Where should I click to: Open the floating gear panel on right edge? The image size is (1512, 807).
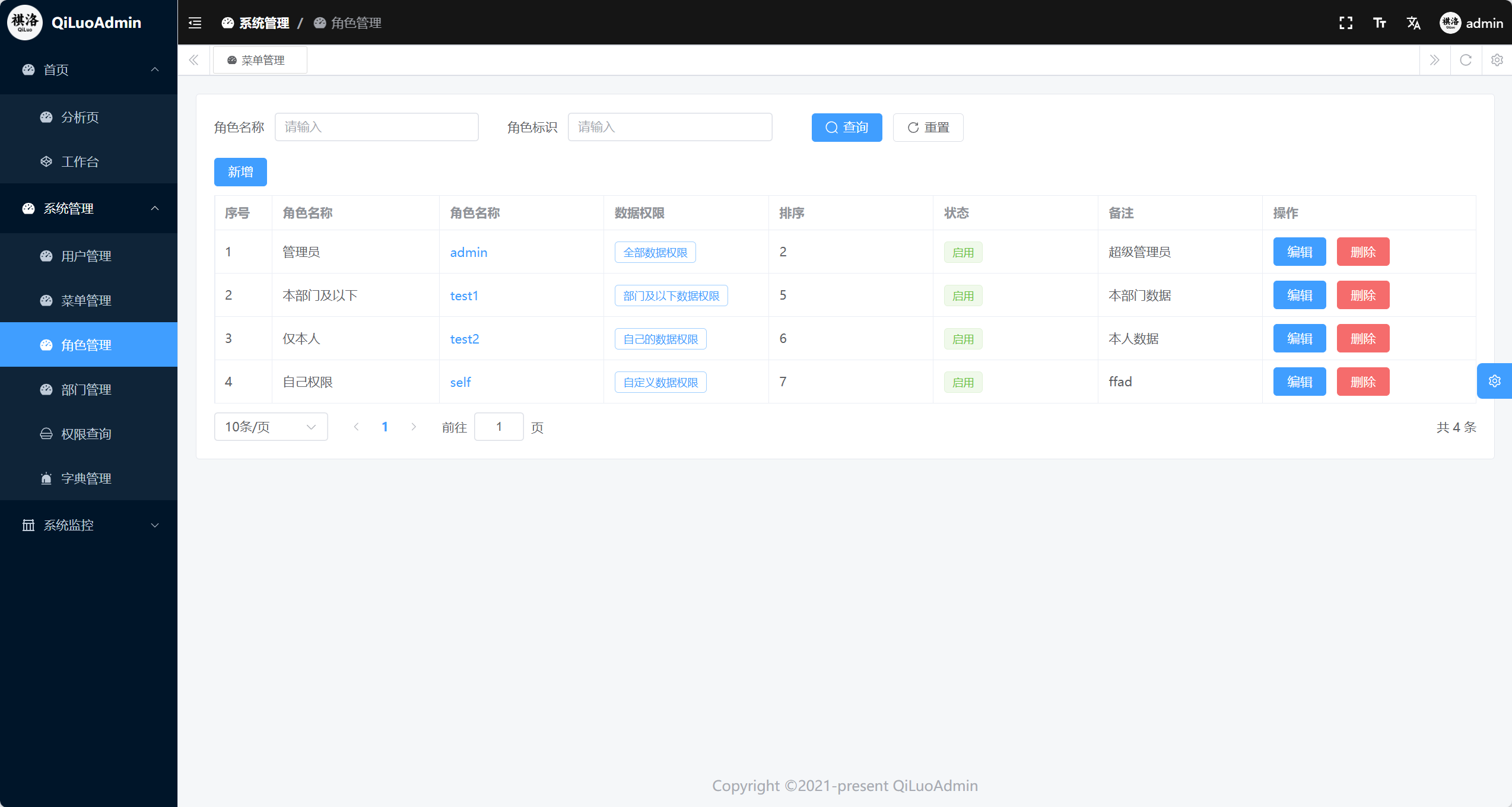pyautogui.click(x=1495, y=380)
